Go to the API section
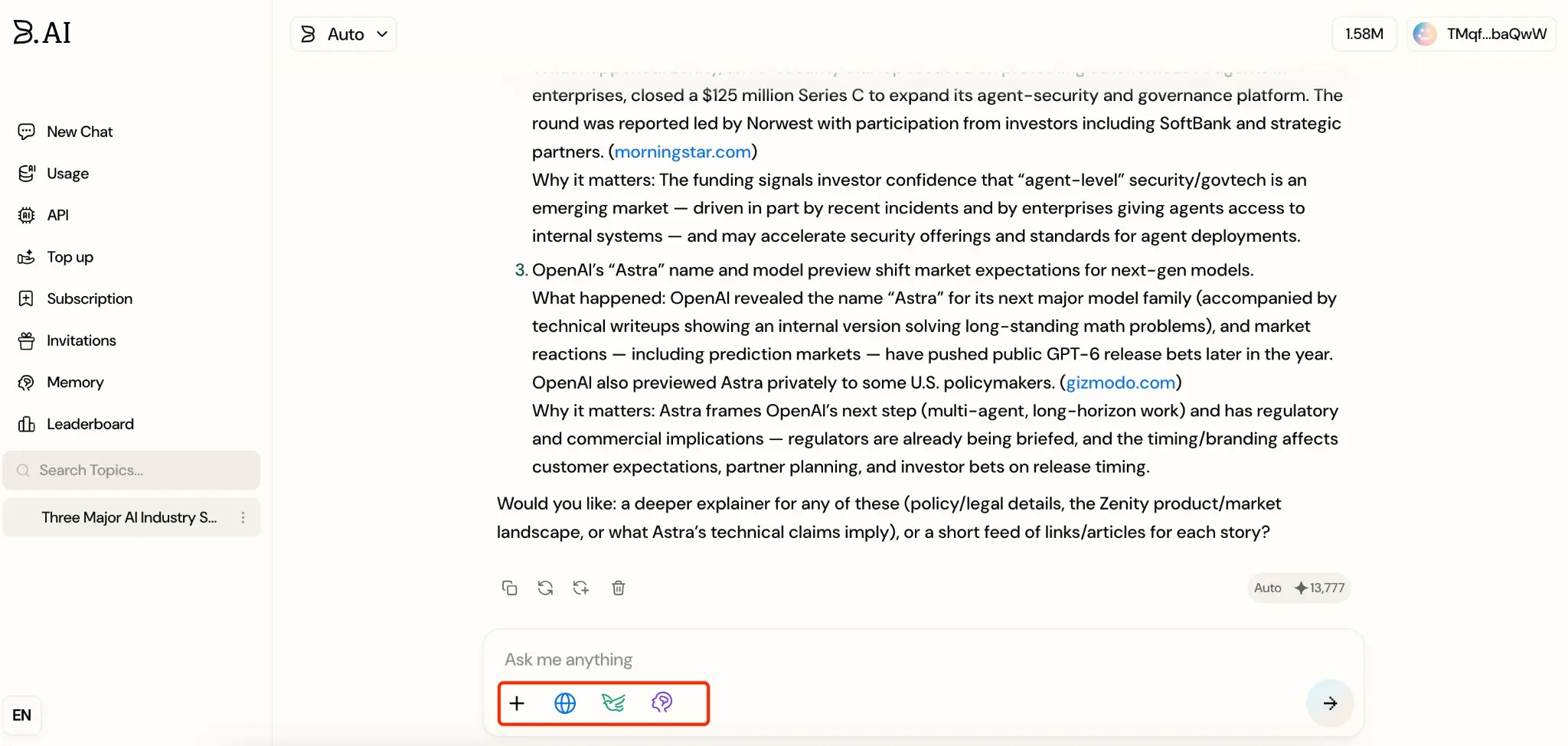Viewport: 1568px width, 746px height. 43,215
